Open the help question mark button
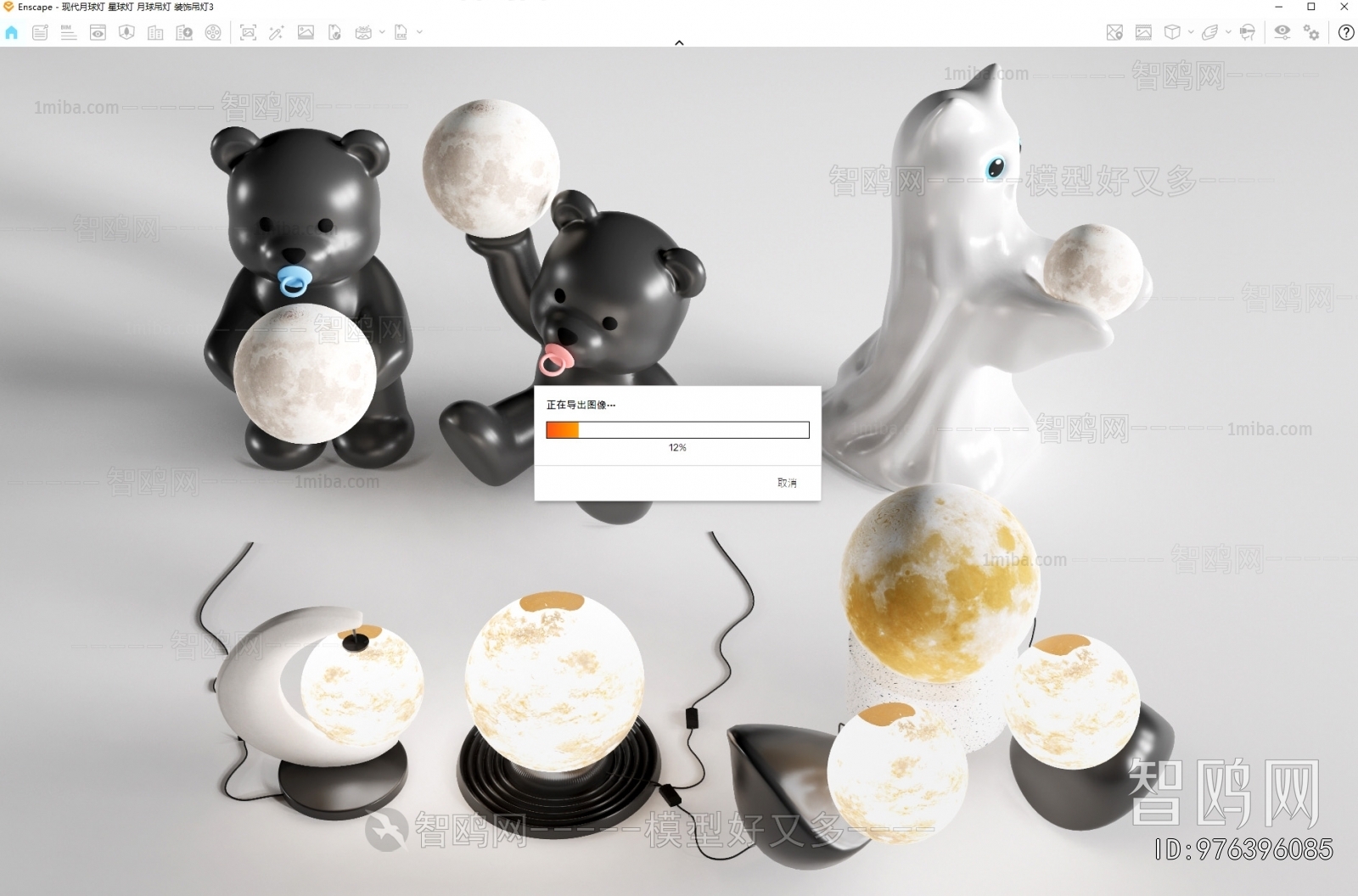This screenshot has height=896, width=1358. [1346, 33]
